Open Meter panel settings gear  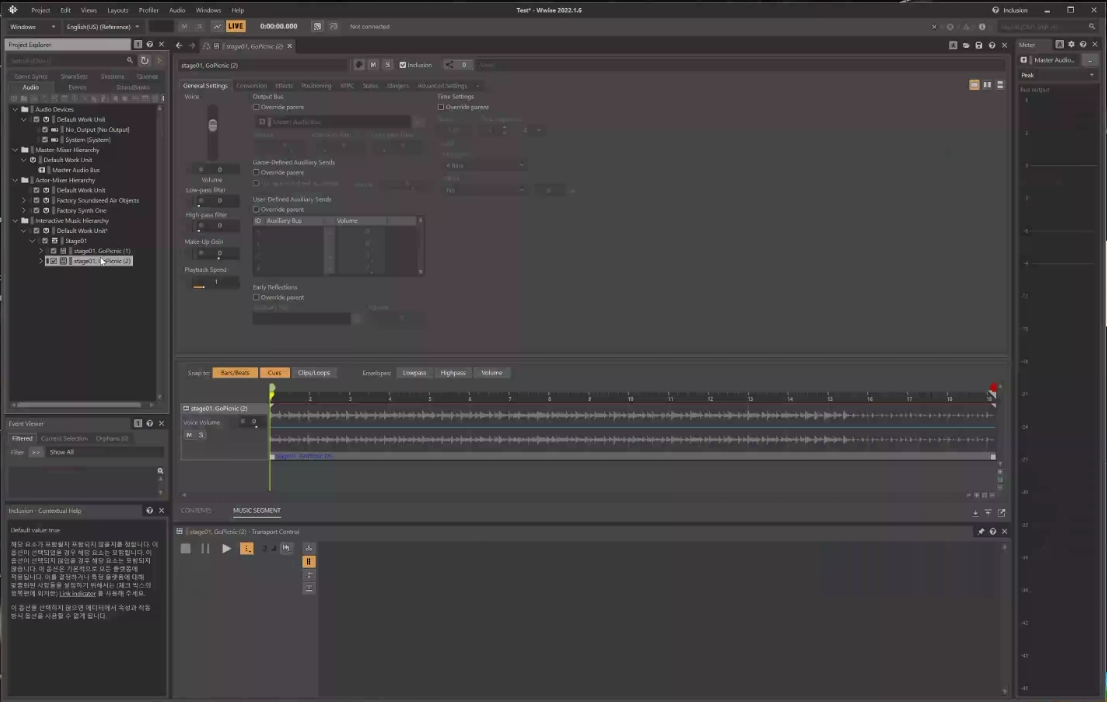click(1071, 44)
